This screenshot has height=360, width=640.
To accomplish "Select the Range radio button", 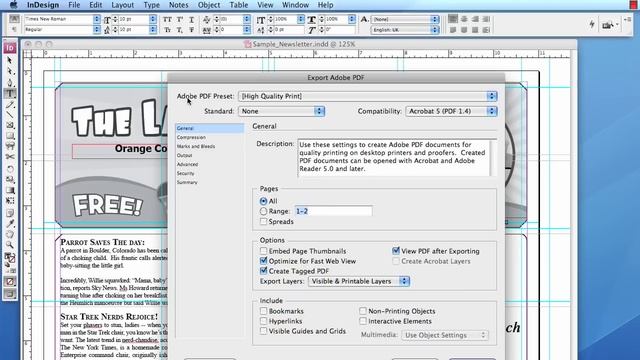I will [x=263, y=211].
